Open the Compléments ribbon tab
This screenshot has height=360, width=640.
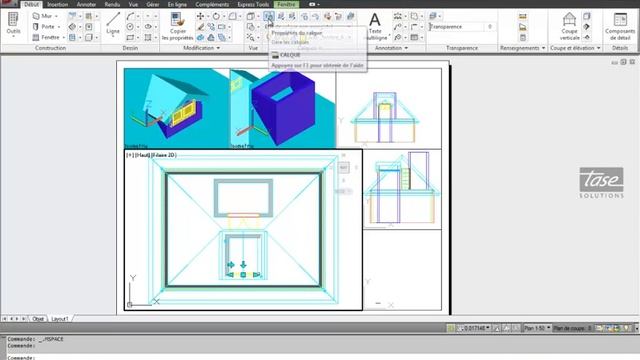[x=212, y=4]
